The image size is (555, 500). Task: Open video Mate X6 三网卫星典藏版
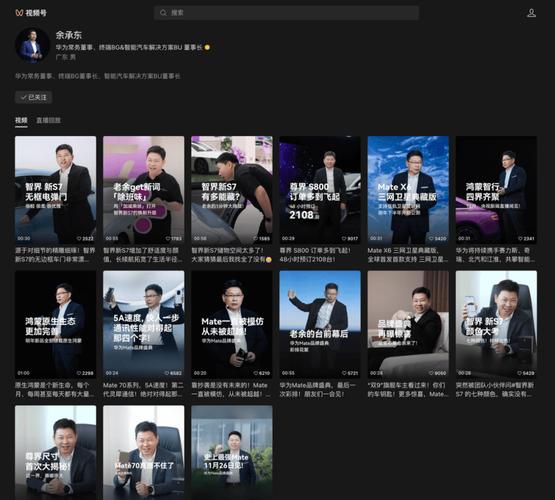point(408,190)
